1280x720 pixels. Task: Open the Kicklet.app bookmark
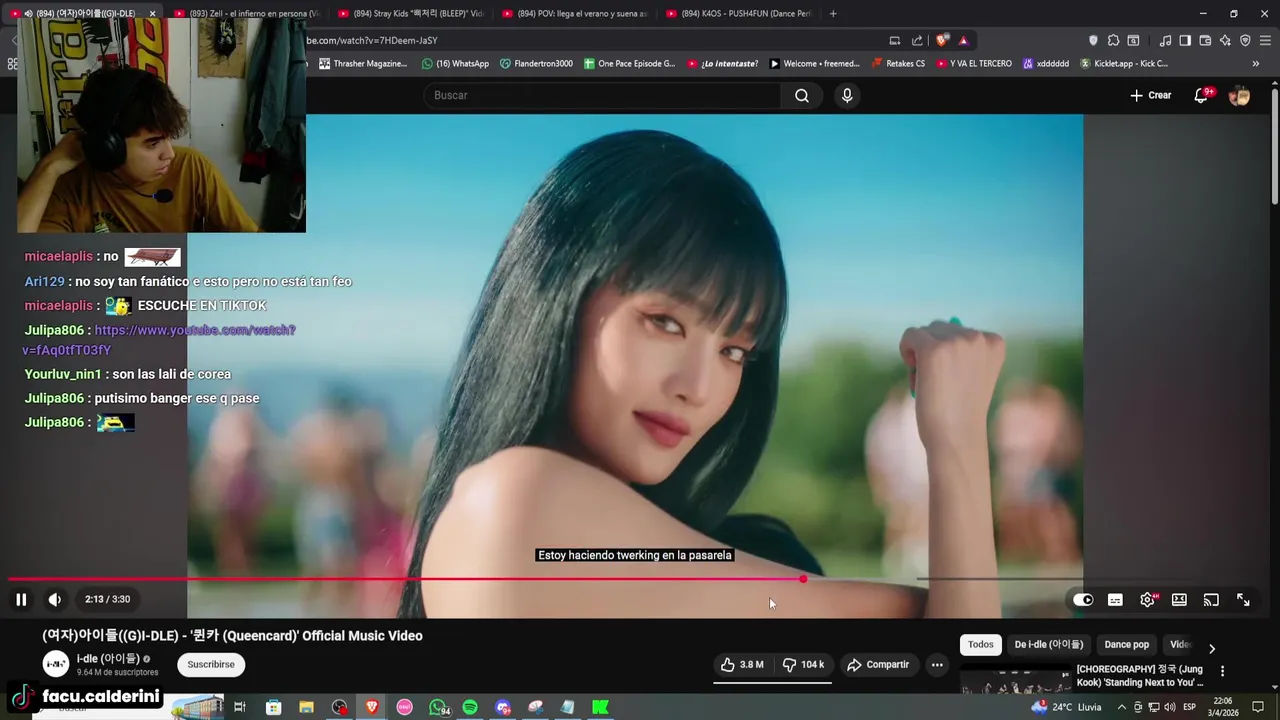[1124, 63]
